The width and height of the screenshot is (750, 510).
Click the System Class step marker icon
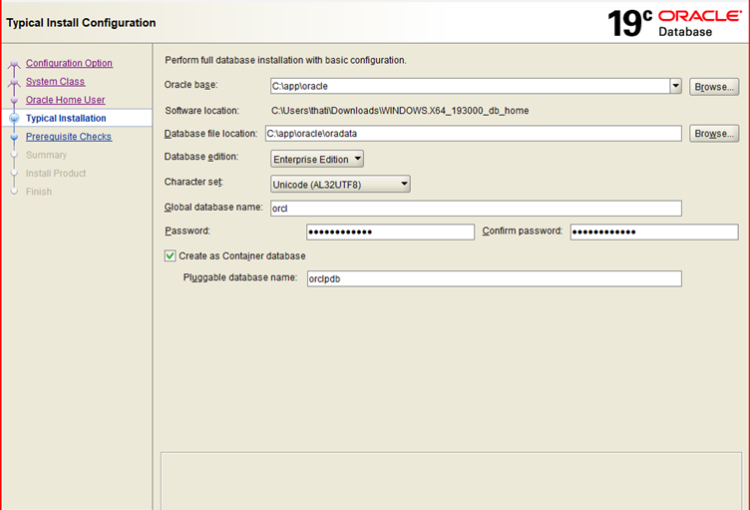(13, 82)
